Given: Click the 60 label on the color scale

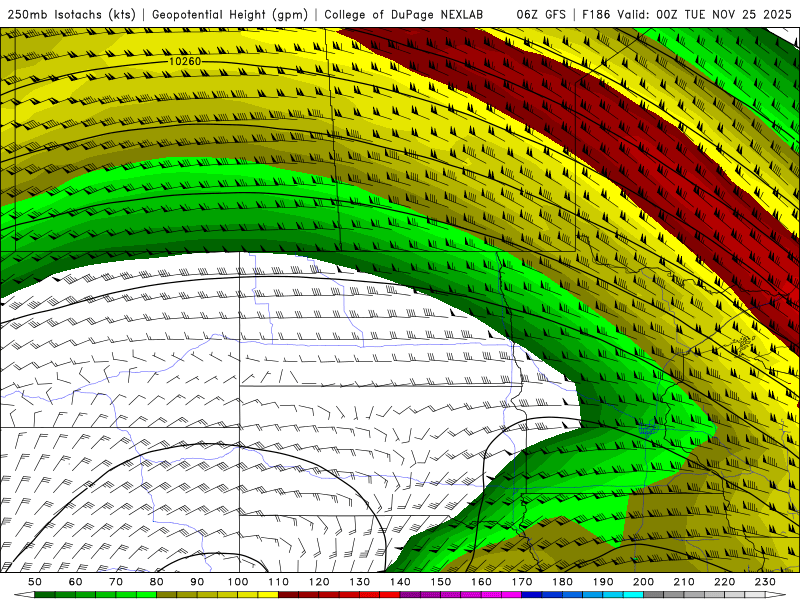Looking at the screenshot, I should coord(76,582).
